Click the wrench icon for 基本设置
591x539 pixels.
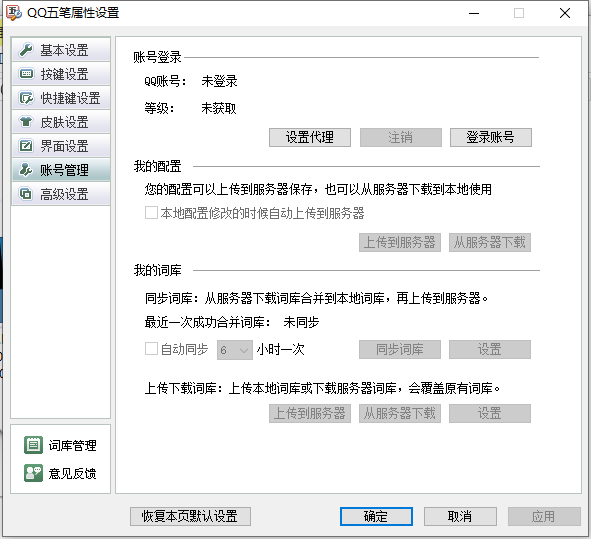click(26, 50)
